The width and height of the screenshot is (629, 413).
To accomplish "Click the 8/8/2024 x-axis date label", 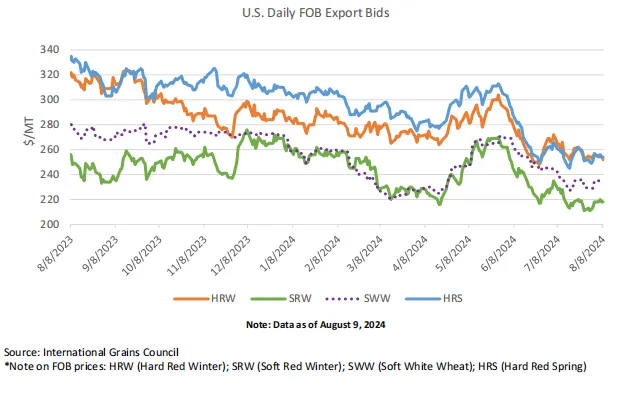I will (x=587, y=253).
